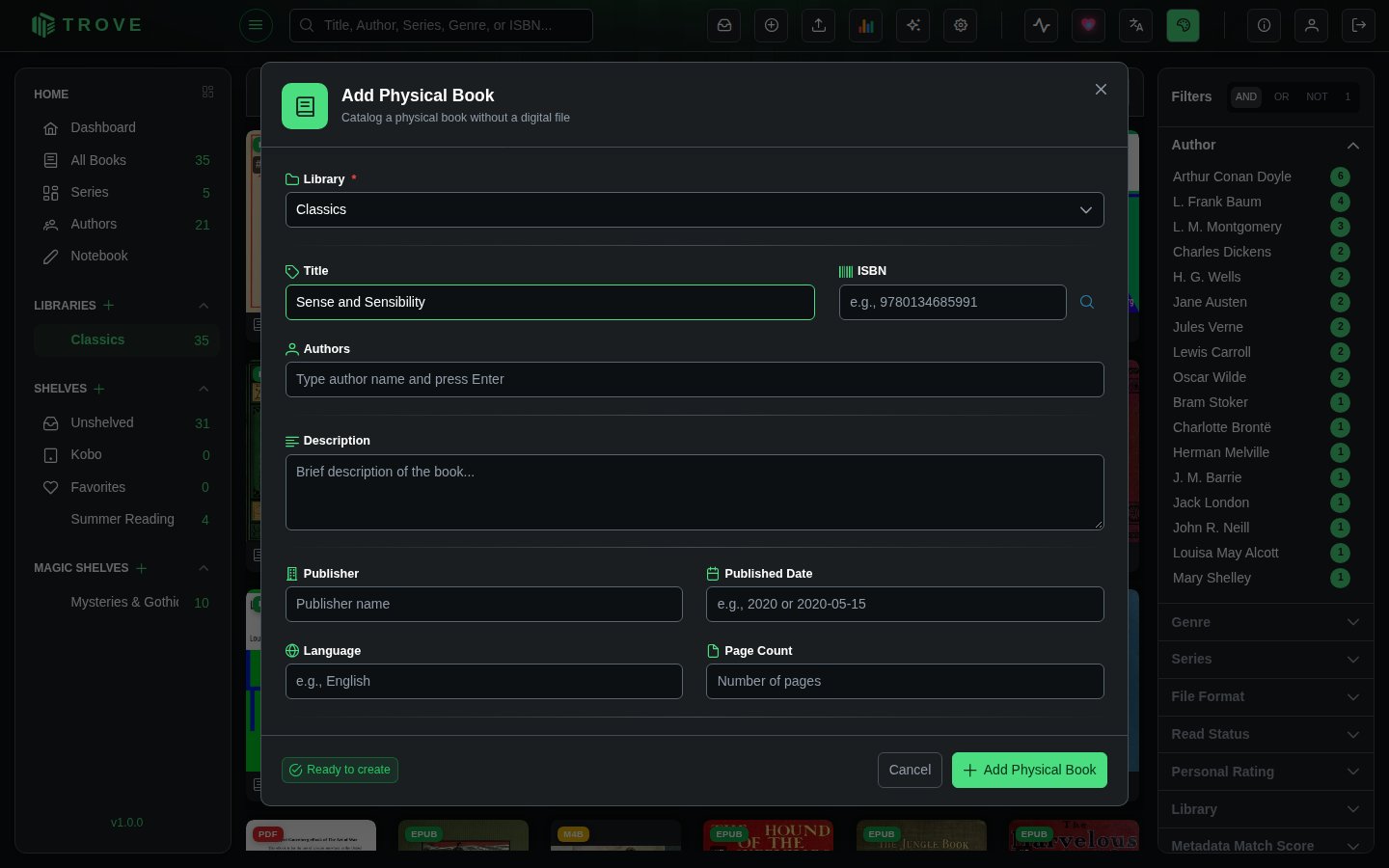Select the AND filter mode

click(x=1246, y=96)
